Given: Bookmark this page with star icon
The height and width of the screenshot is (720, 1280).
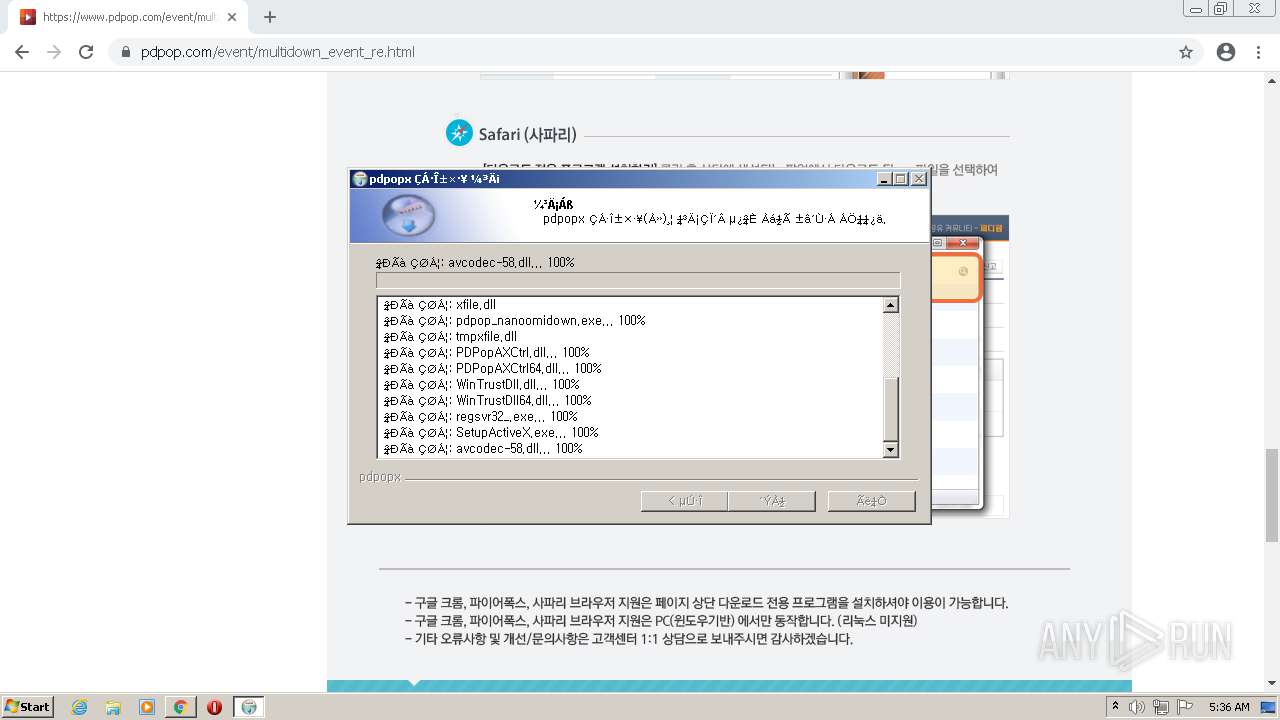Looking at the screenshot, I should coord(1186,52).
